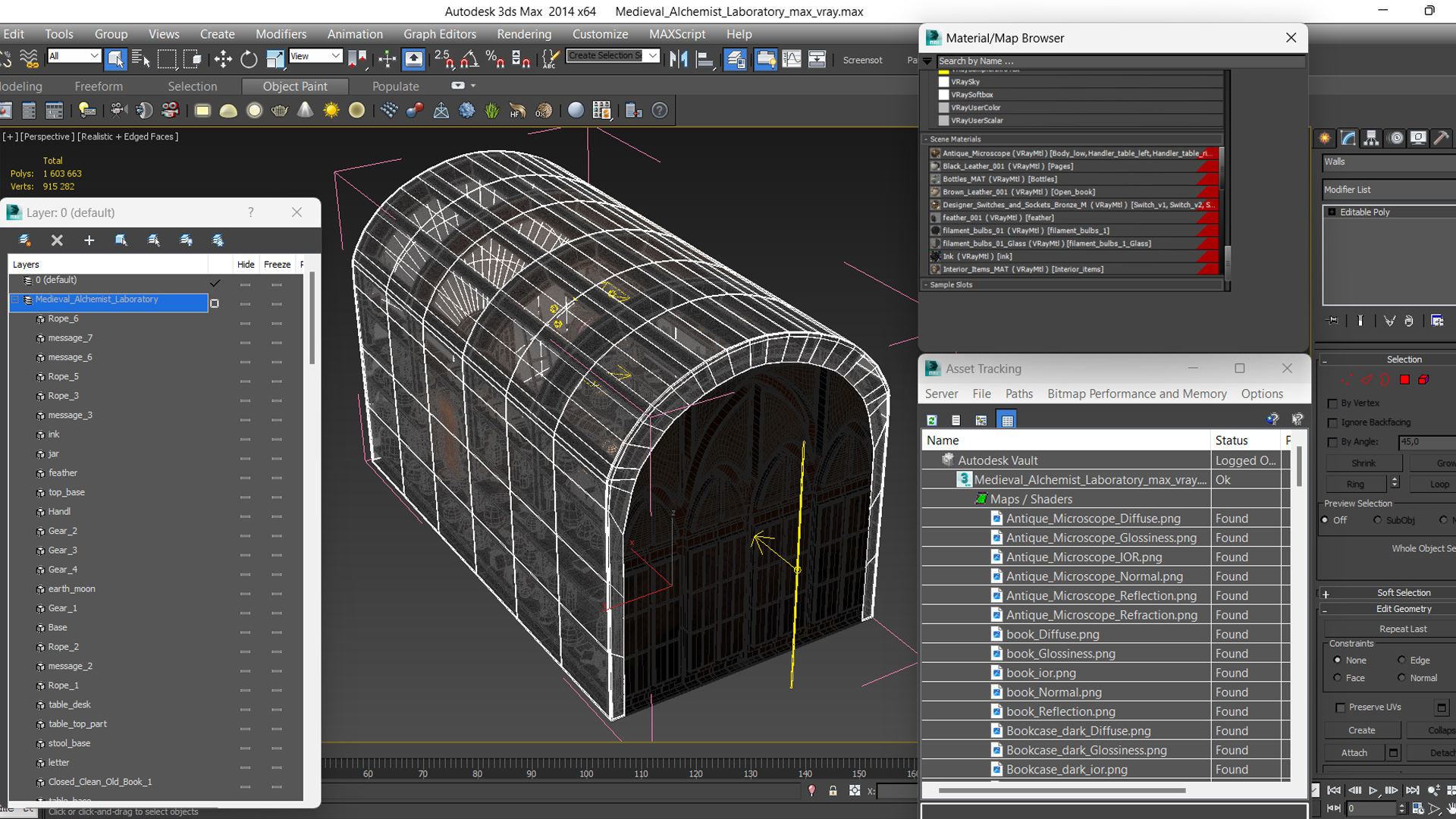Open the View reference coordinate dropdown
This screenshot has width=1456, height=819.
tap(315, 56)
